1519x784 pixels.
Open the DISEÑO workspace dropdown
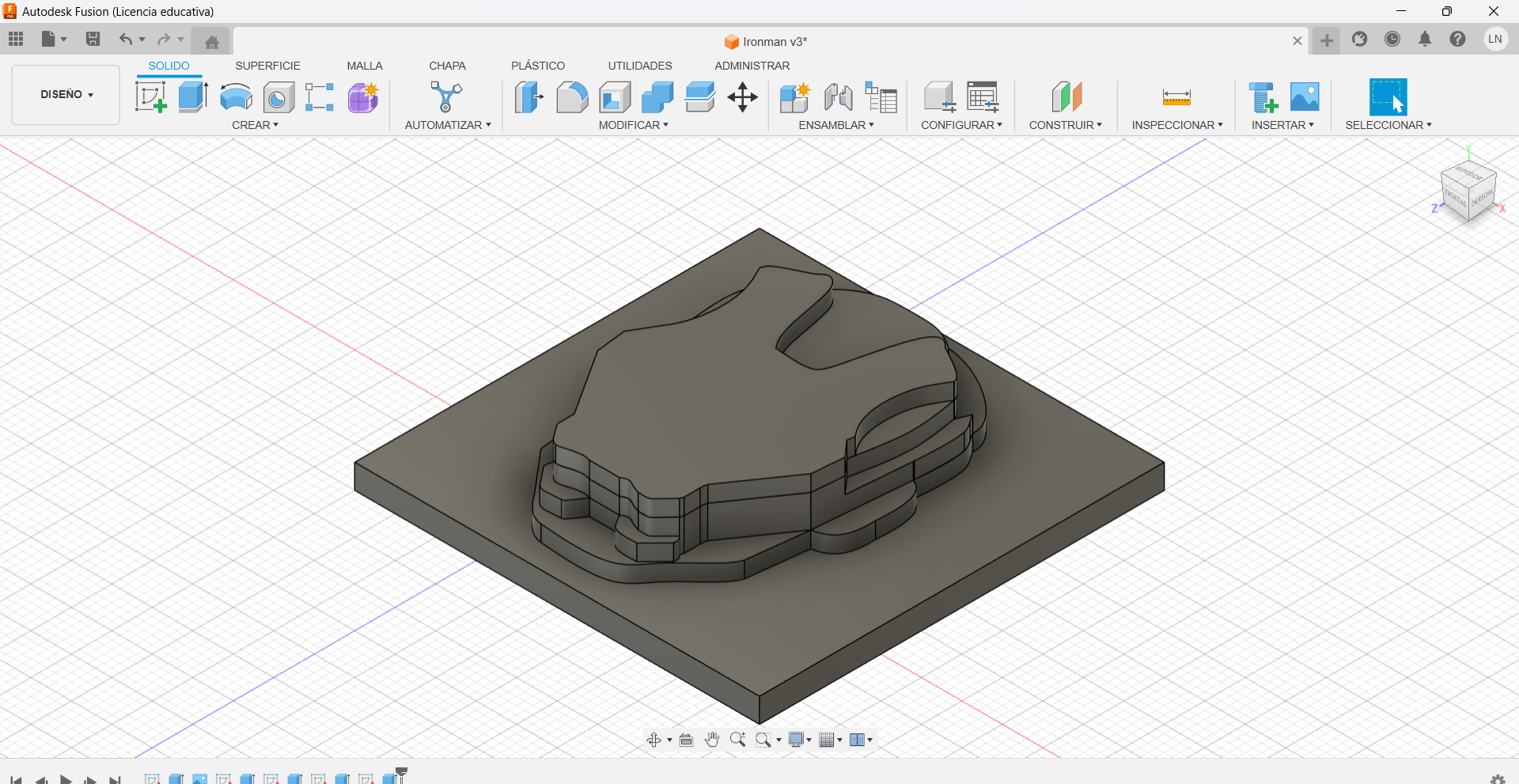(x=66, y=95)
